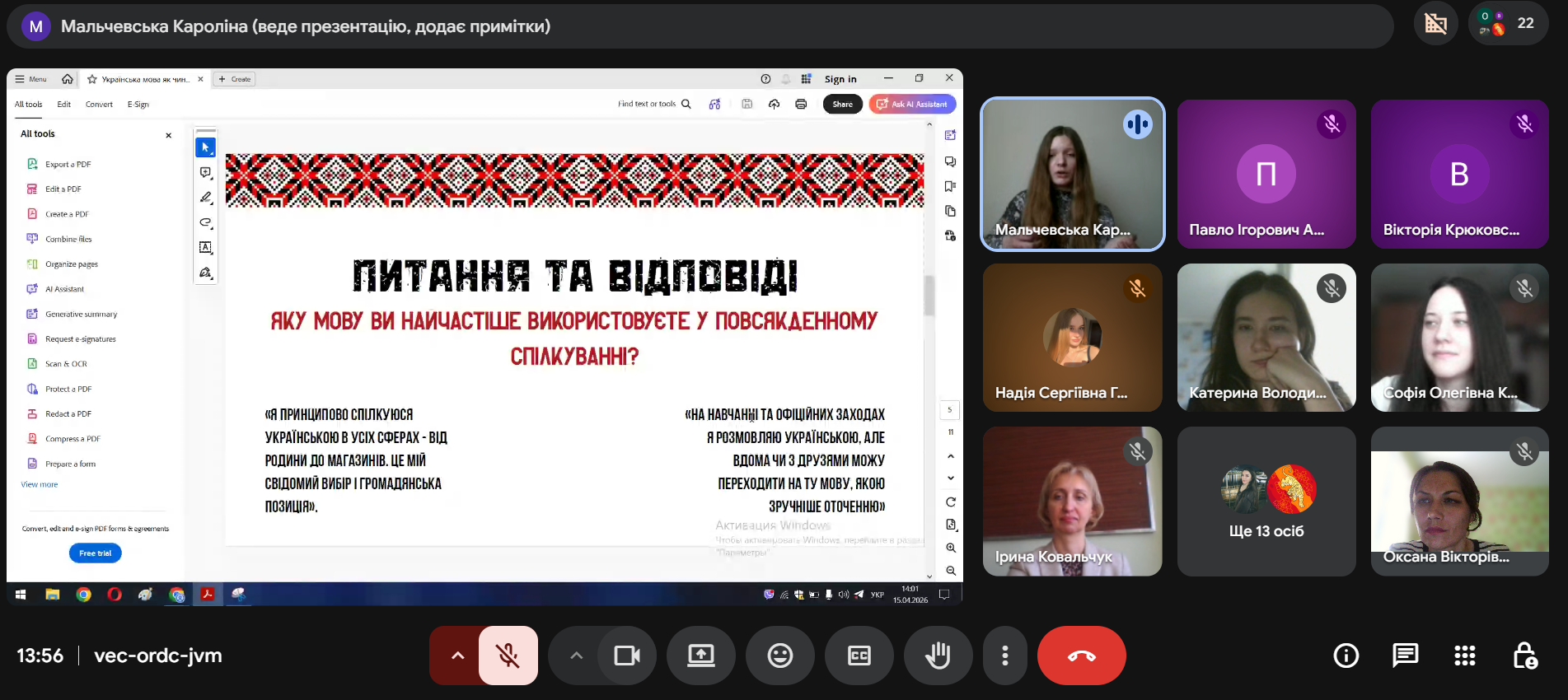The image size is (1568, 700).
Task: Open the meeting details info icon
Action: pos(1346,656)
